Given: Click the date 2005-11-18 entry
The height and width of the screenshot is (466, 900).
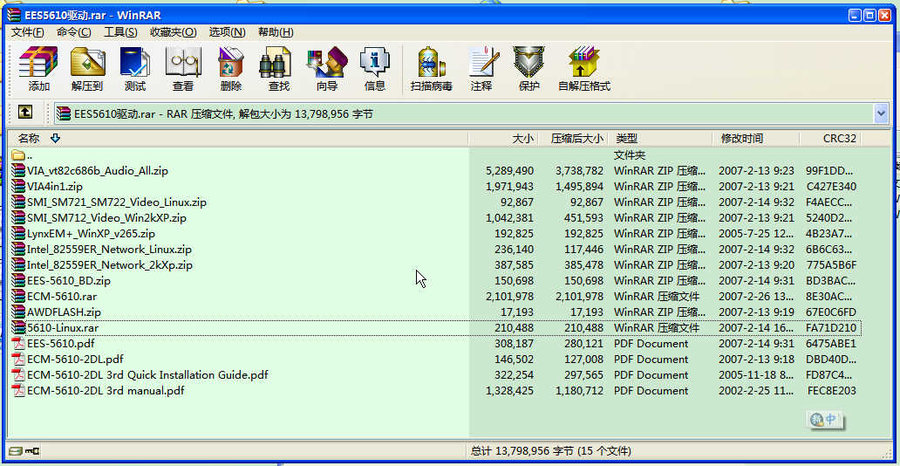Looking at the screenshot, I should (757, 375).
